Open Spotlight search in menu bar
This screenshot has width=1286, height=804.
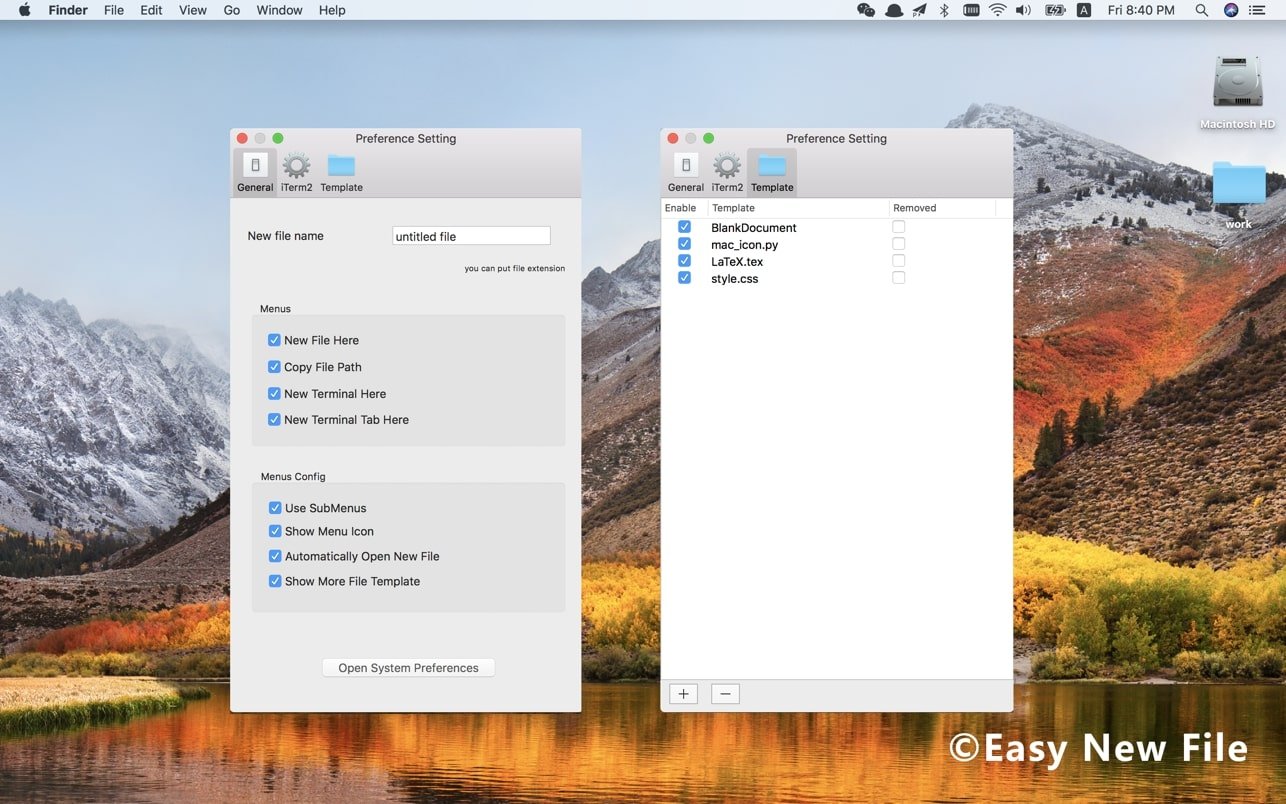1201,10
